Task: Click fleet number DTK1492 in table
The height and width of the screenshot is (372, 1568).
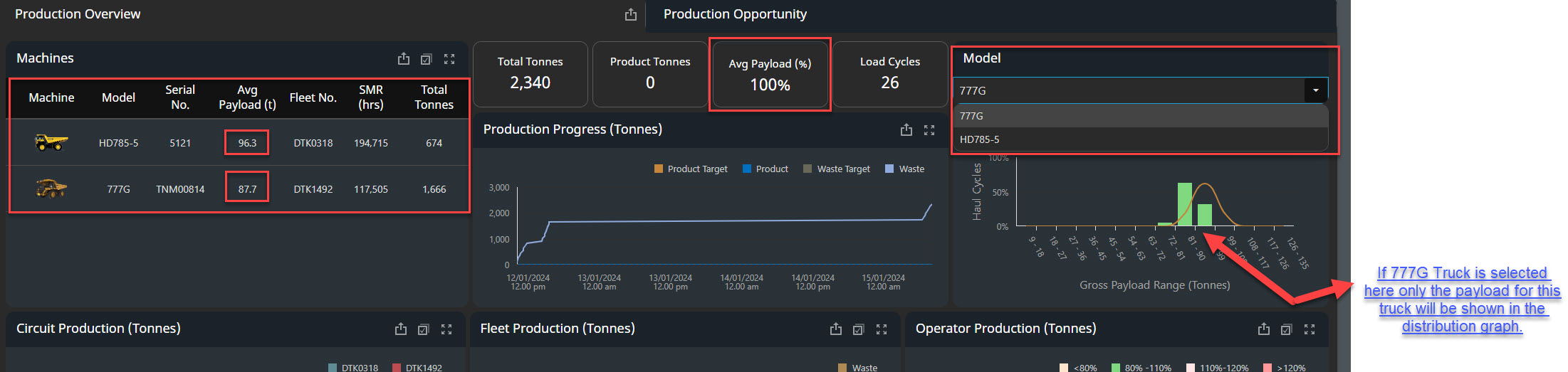Action: 313,189
